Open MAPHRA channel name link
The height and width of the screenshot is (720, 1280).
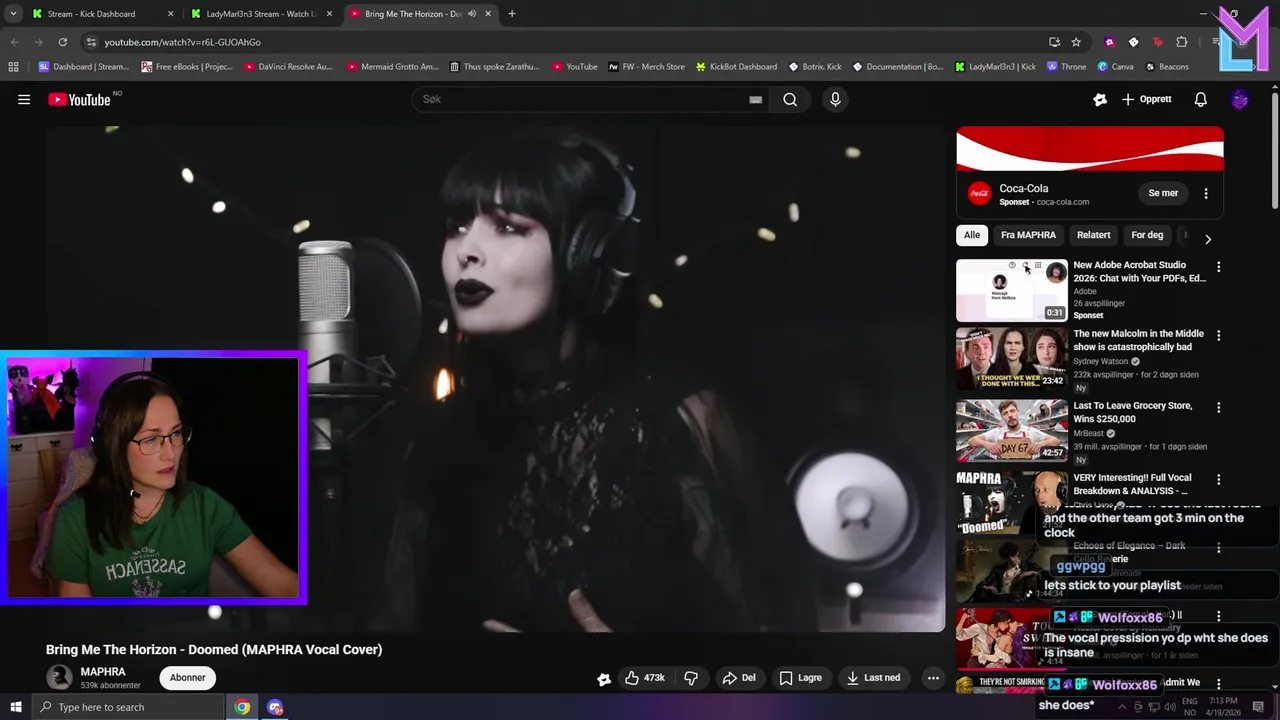click(x=103, y=672)
